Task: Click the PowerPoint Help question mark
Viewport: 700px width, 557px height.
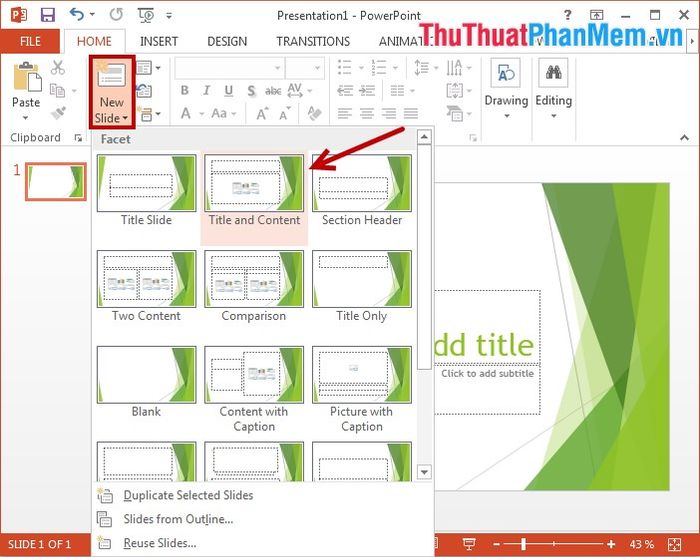Action: (567, 15)
